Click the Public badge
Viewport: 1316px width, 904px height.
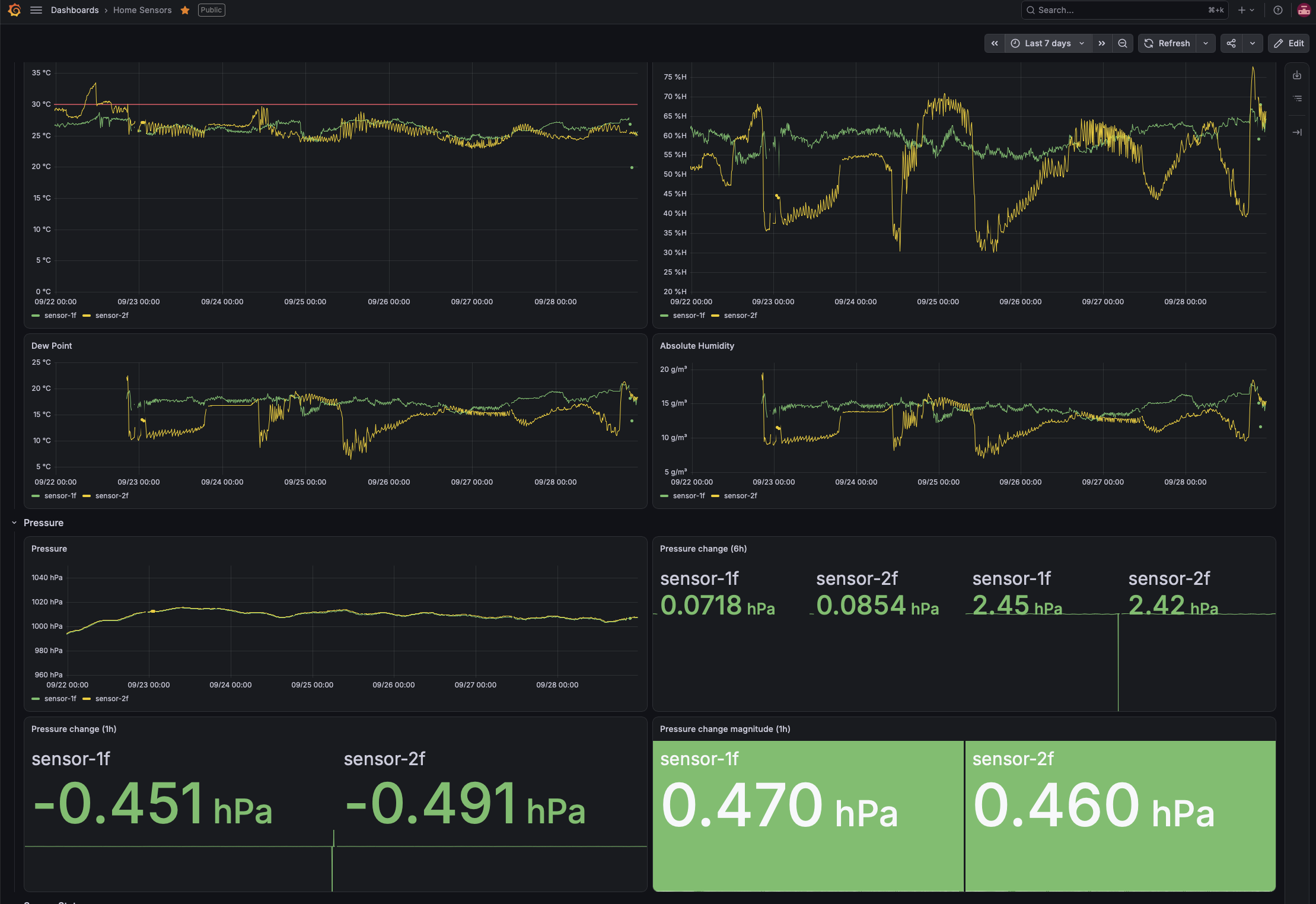211,10
